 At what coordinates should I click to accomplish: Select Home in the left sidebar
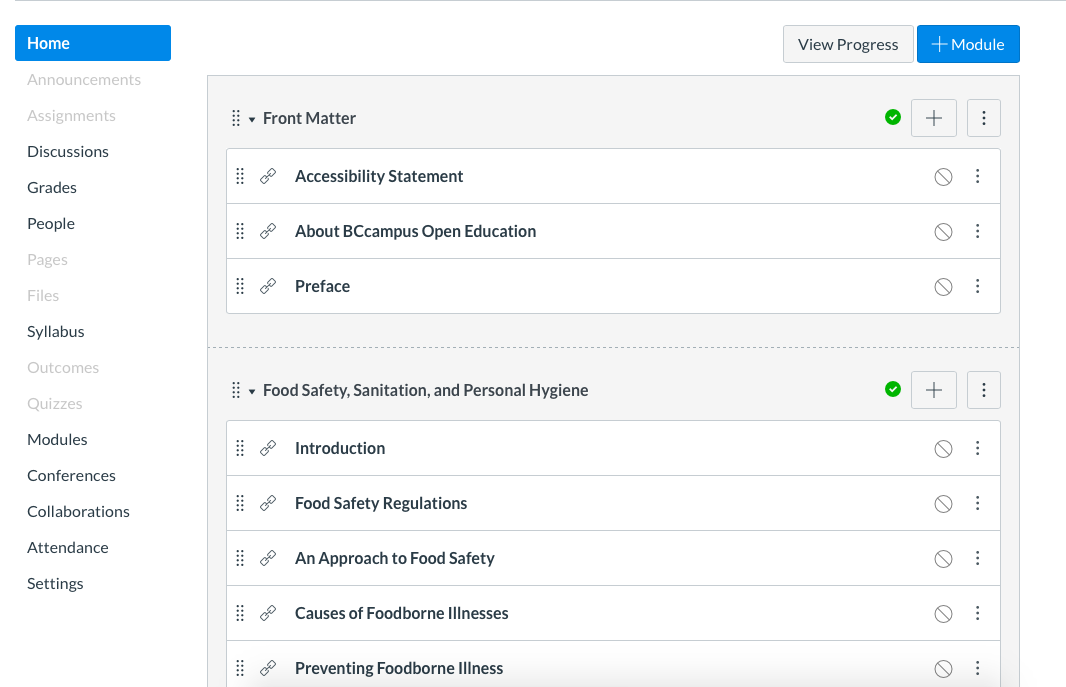point(48,43)
